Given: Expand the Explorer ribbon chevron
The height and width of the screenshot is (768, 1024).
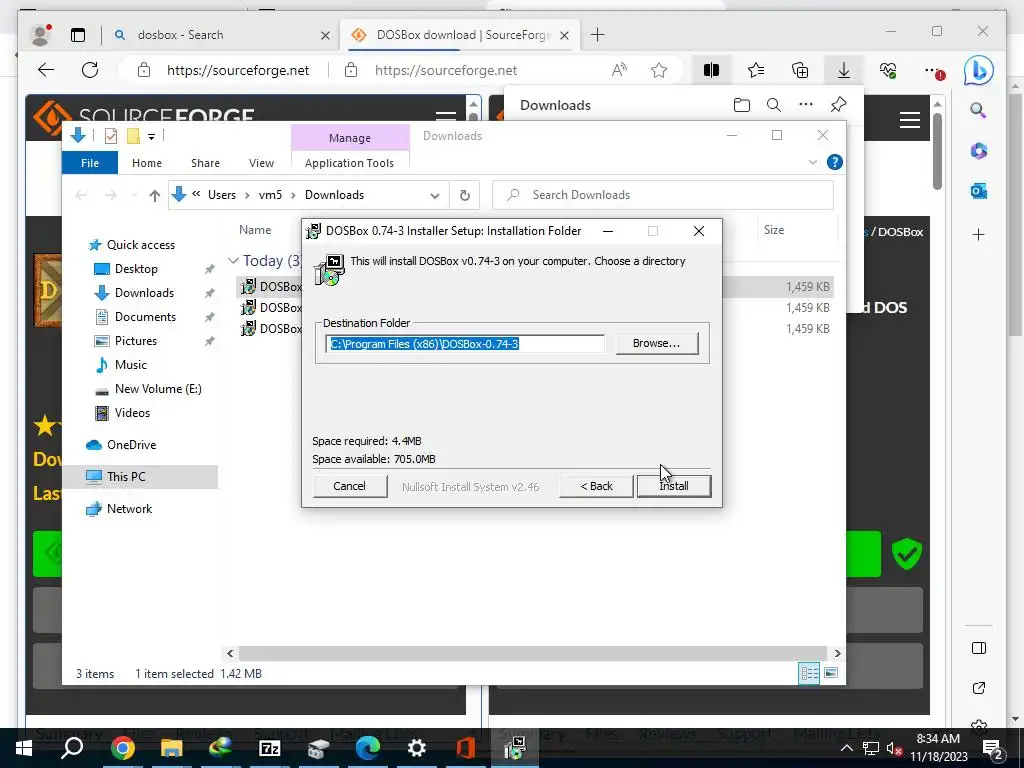Looking at the screenshot, I should pos(813,162).
